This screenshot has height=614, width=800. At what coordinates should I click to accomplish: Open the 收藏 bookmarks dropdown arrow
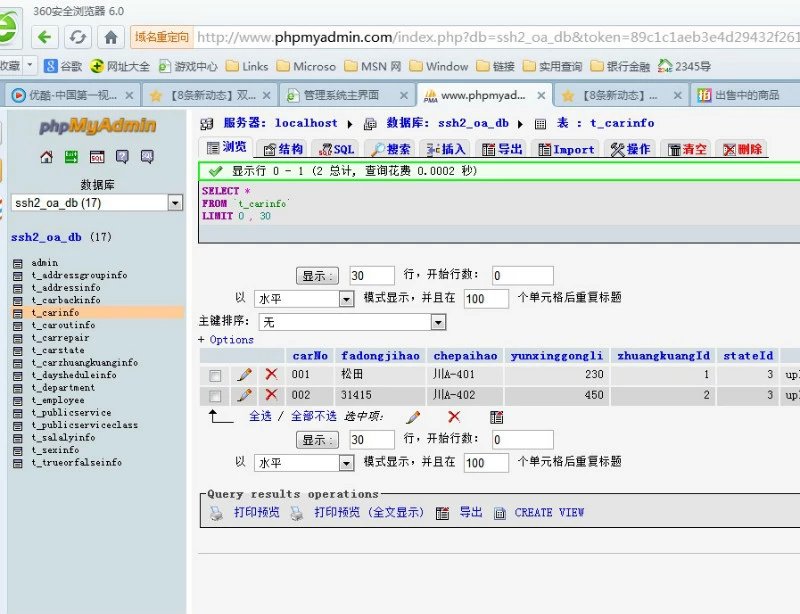tap(30, 66)
